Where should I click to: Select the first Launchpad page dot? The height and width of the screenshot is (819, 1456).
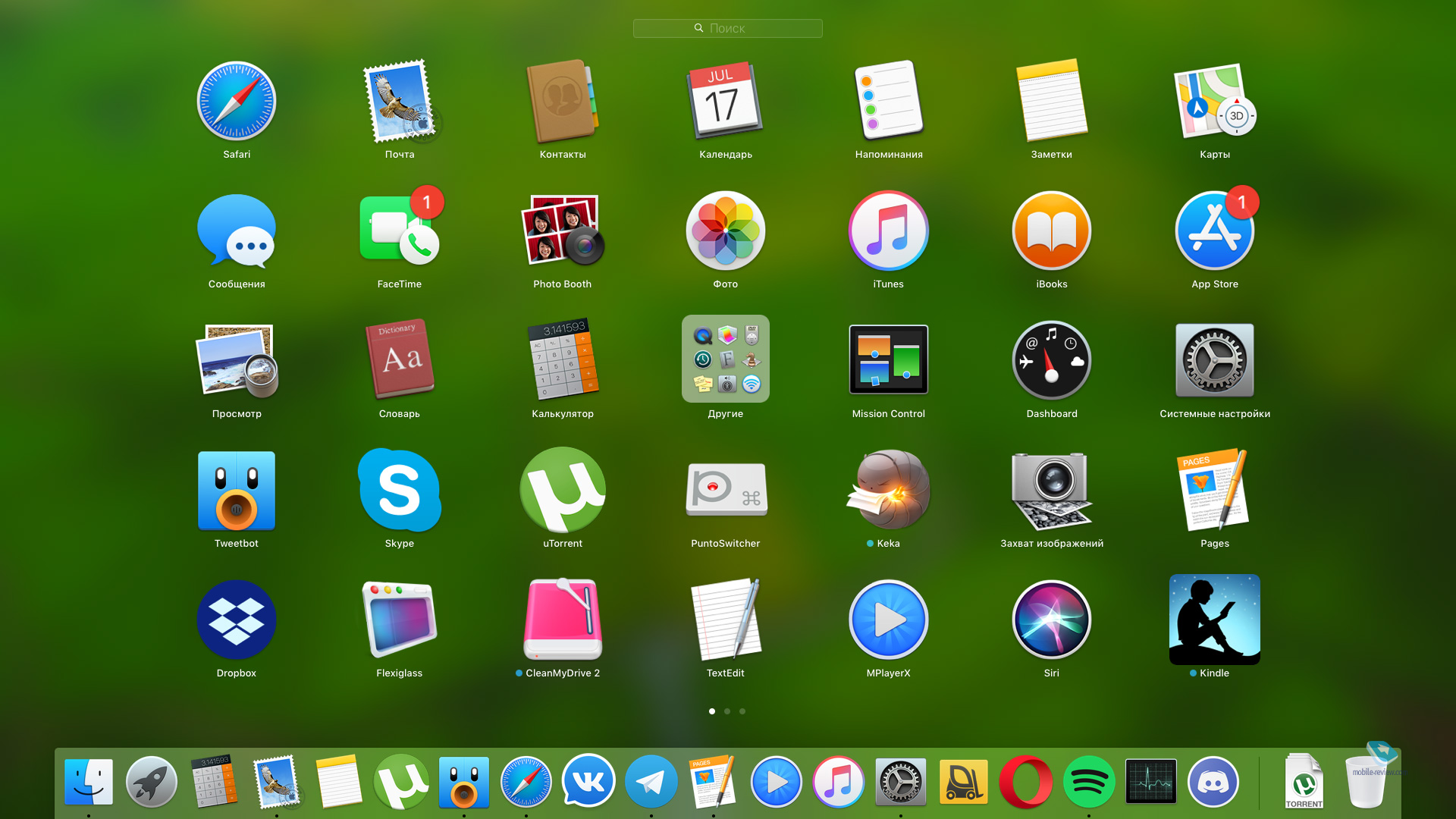(x=712, y=711)
